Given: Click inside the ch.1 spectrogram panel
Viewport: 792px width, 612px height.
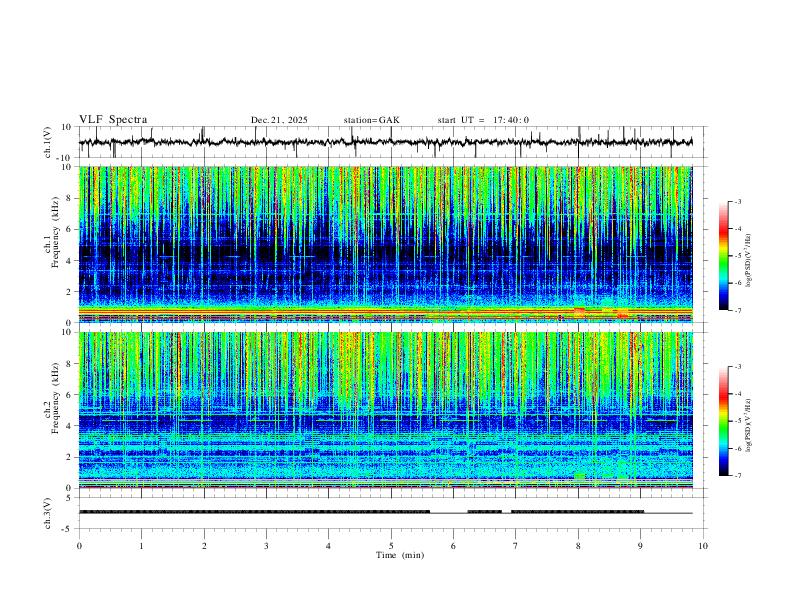Looking at the screenshot, I should 385,244.
